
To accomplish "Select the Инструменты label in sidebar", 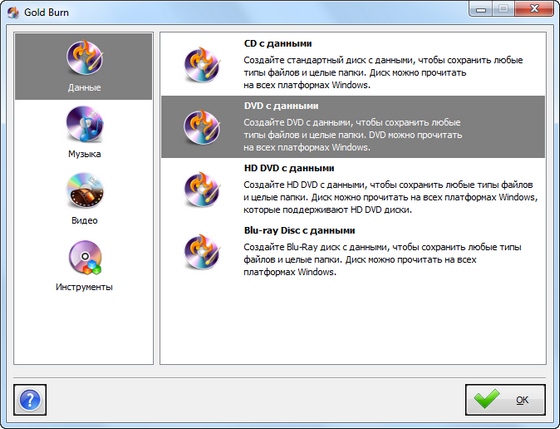I will click(x=84, y=287).
